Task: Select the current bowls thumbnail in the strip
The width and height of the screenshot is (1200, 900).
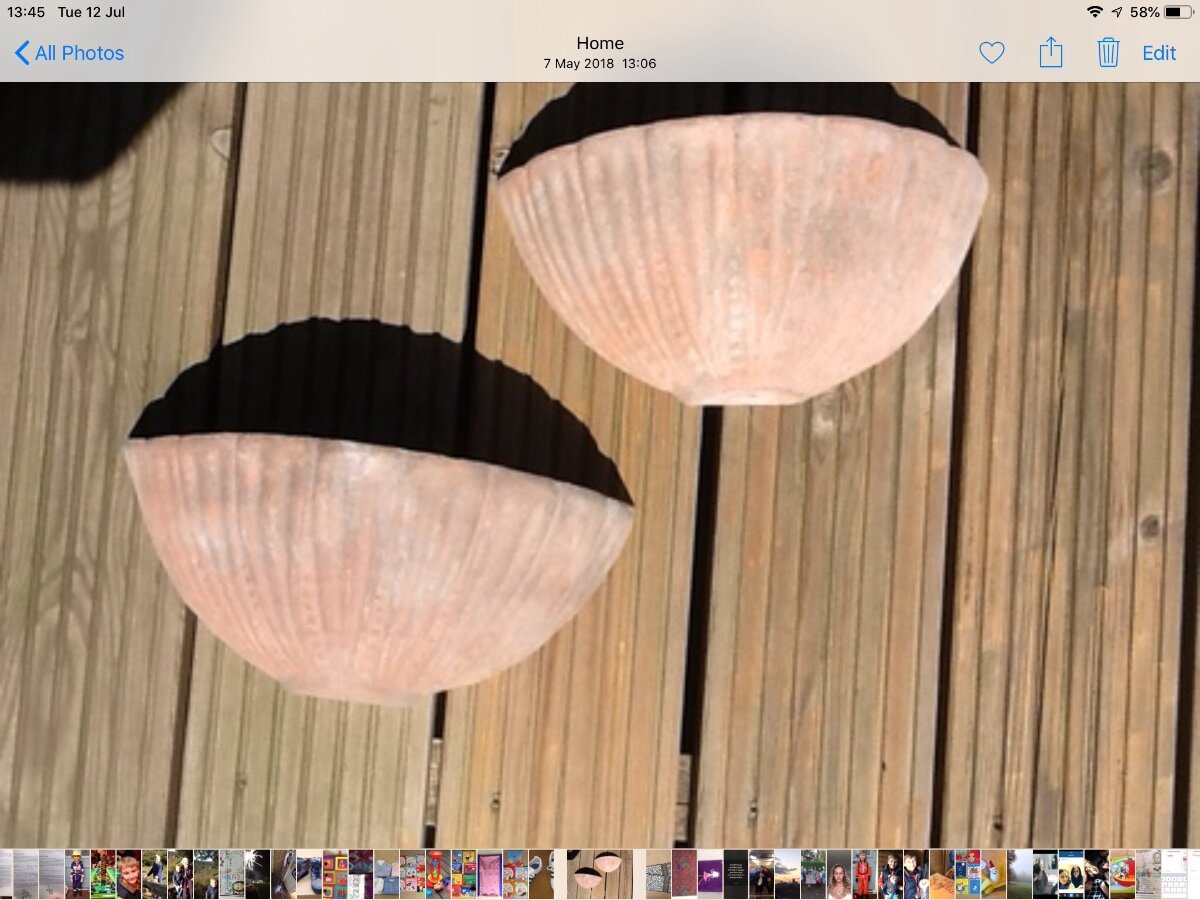Action: (598, 874)
